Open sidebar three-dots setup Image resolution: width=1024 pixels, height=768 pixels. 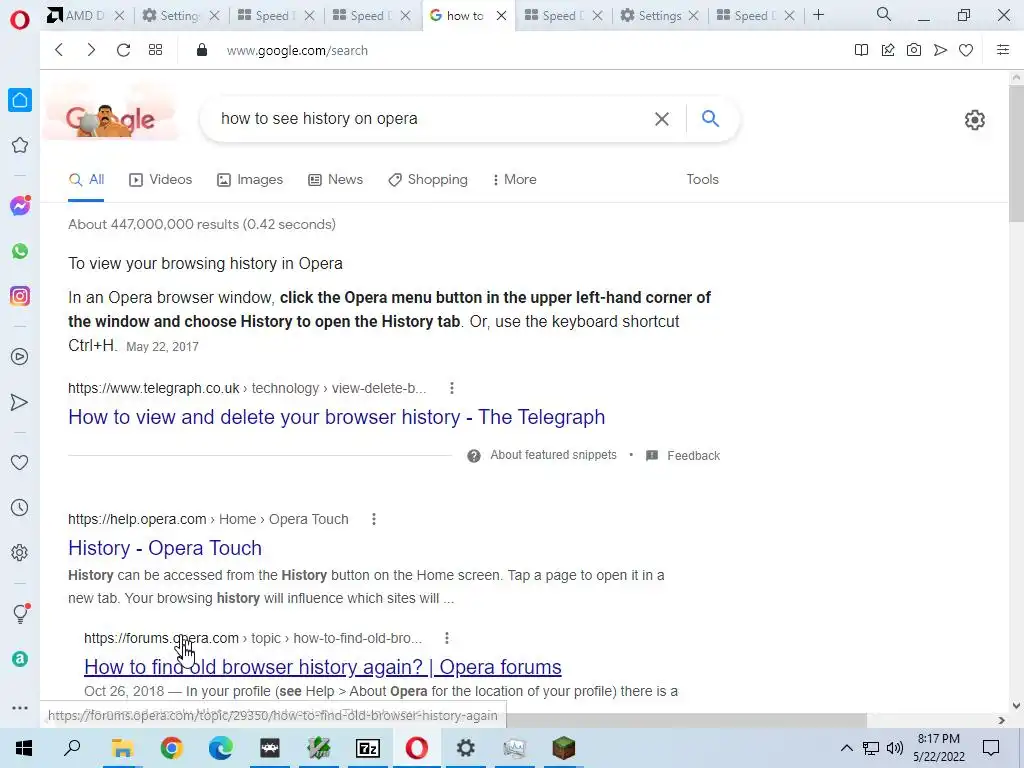(20, 707)
